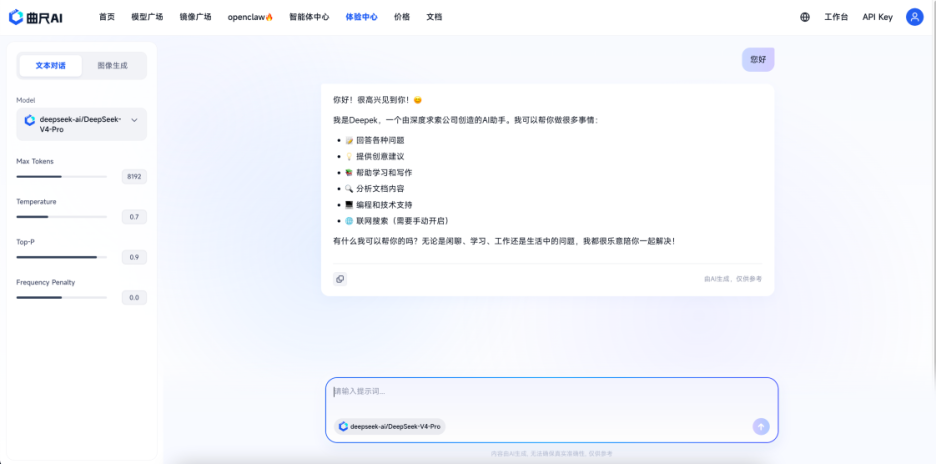The height and width of the screenshot is (464, 936).
Task: Click the globe language icon
Action: (805, 17)
